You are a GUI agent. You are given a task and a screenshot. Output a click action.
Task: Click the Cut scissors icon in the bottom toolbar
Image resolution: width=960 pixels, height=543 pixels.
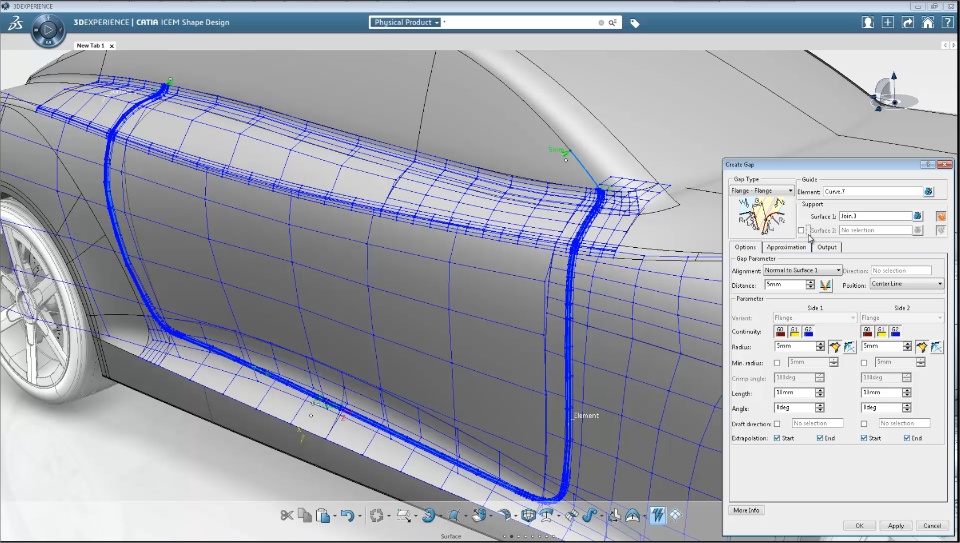coord(287,515)
